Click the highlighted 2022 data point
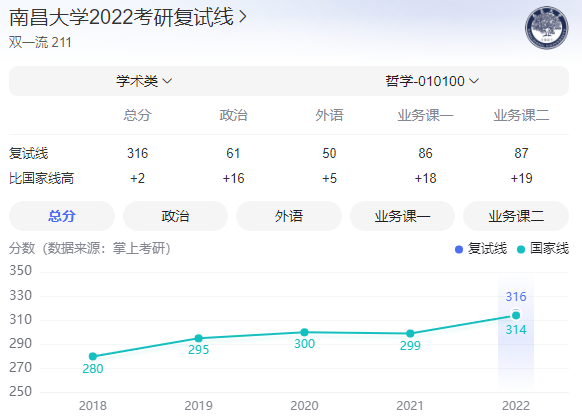The height and width of the screenshot is (418, 582). 516,315
